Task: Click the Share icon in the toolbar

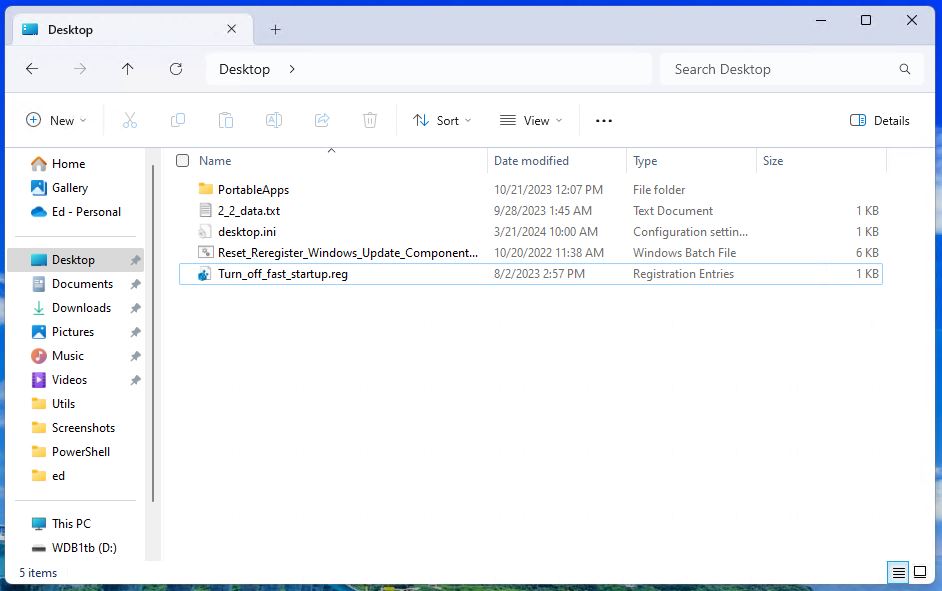Action: point(322,120)
